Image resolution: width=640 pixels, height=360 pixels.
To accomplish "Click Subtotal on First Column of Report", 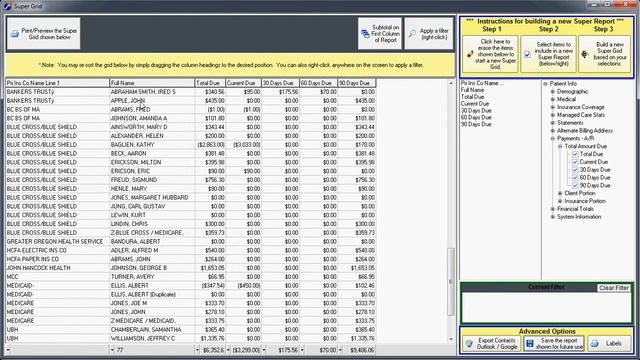I will (380, 33).
